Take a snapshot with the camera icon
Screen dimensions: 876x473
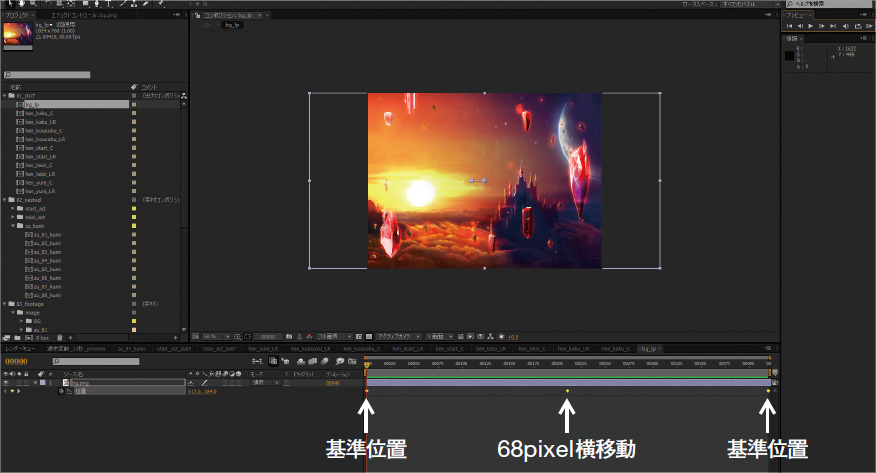pyautogui.click(x=289, y=337)
